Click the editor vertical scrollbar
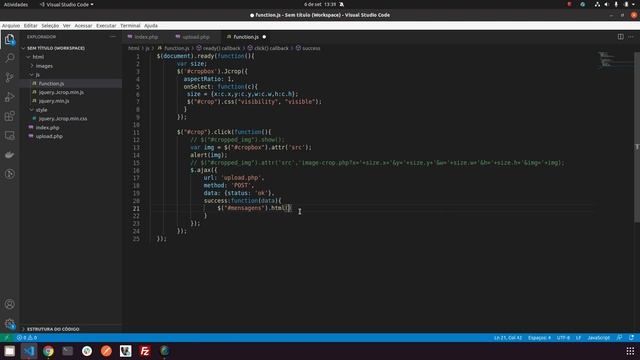The width and height of the screenshot is (640, 360). pyautogui.click(x=637, y=137)
